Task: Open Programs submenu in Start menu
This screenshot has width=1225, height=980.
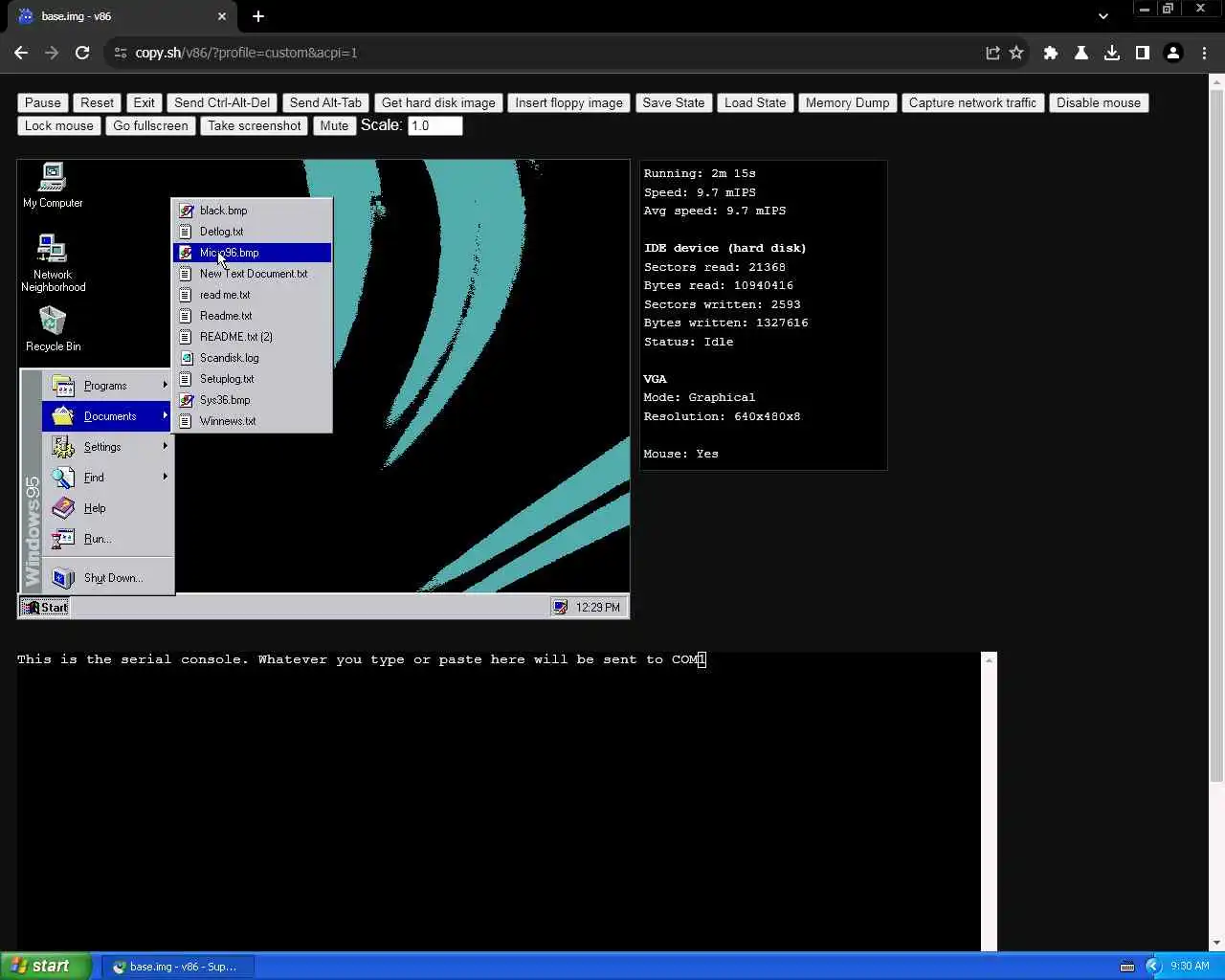Action: click(x=108, y=386)
